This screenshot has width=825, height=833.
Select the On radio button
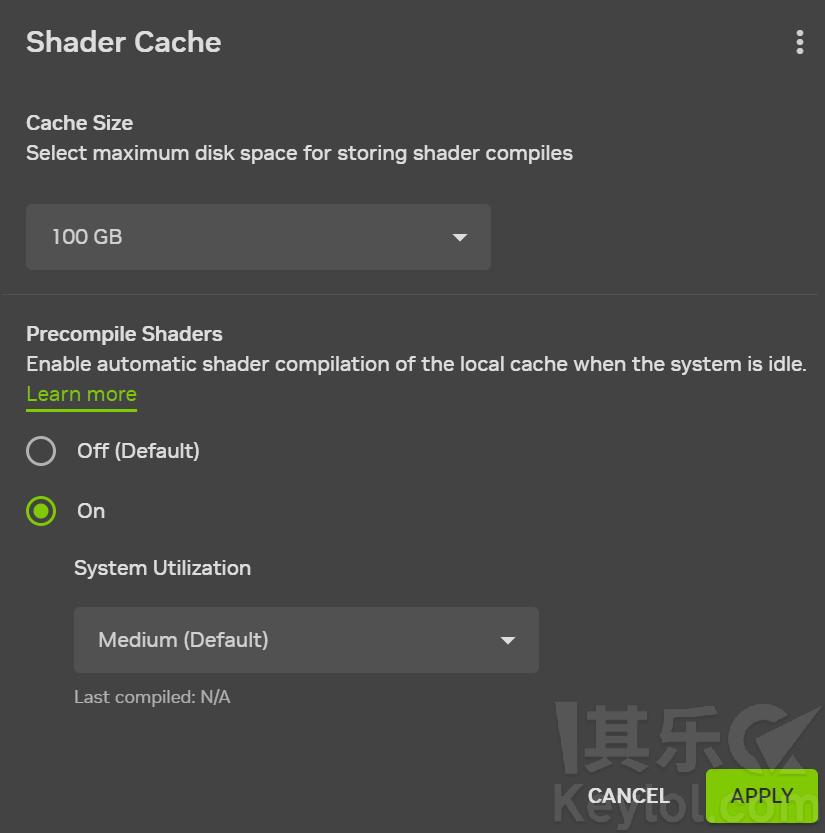(x=41, y=512)
